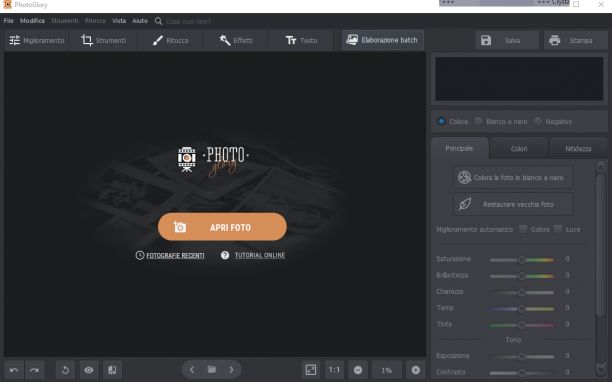
Task: Click the panel scrollbar down arrow
Action: [601, 369]
